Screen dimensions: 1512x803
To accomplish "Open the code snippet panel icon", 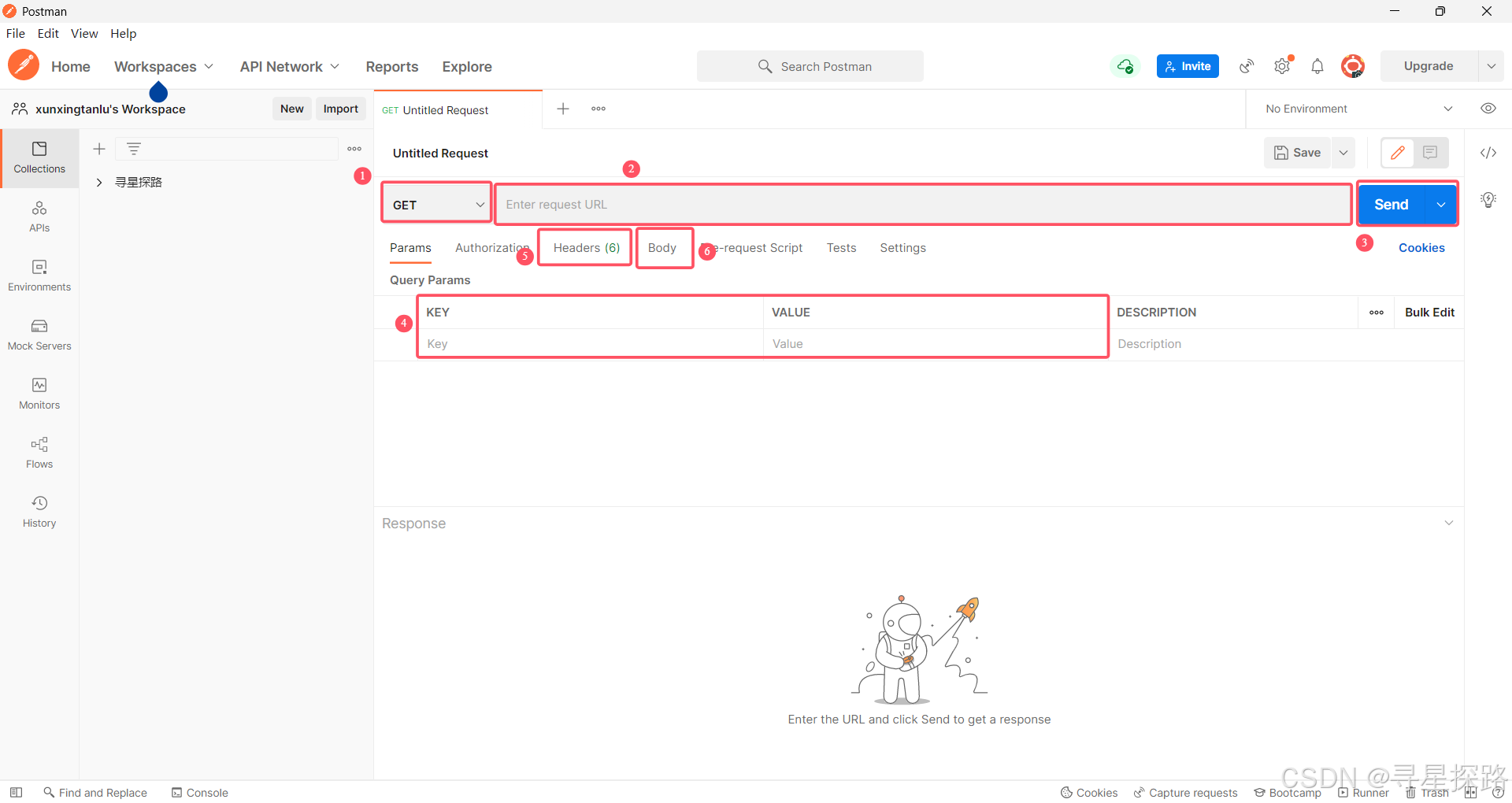I will point(1488,153).
